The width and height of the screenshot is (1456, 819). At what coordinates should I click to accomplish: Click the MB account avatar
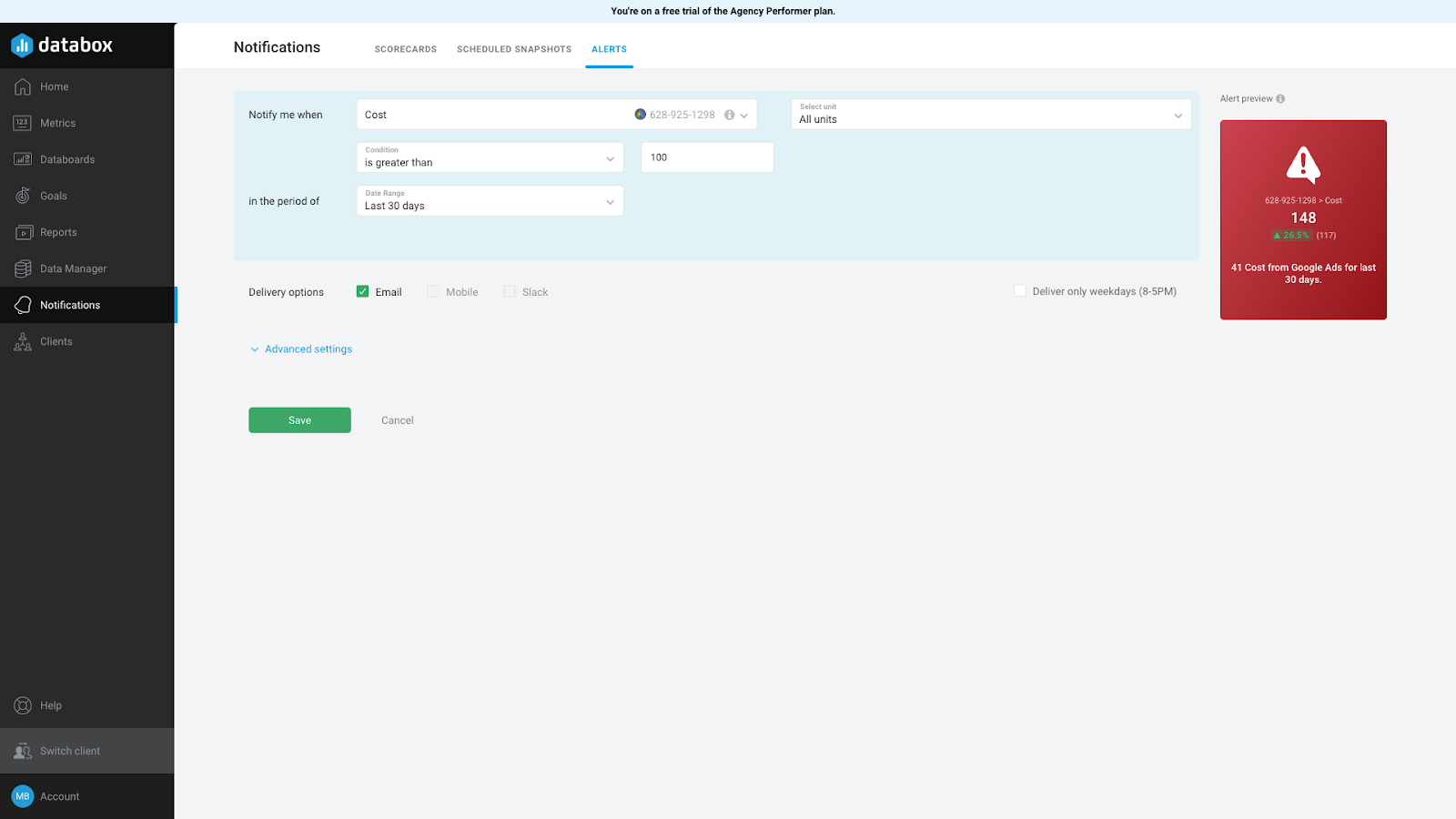click(23, 796)
